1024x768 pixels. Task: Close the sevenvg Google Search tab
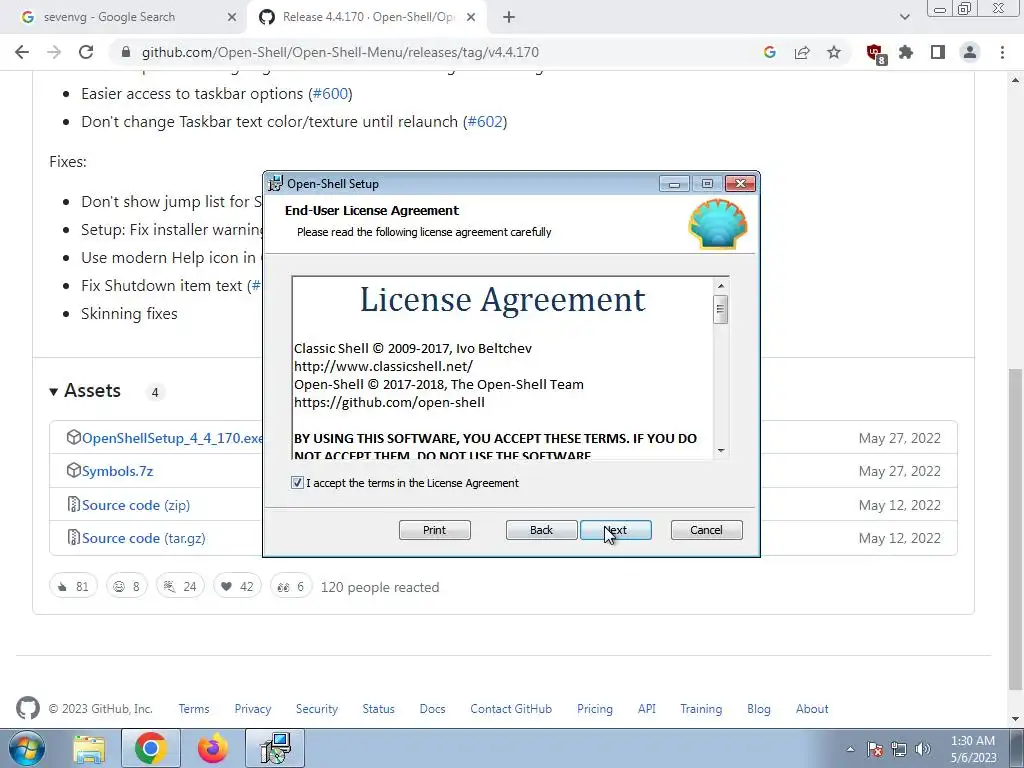(x=231, y=18)
